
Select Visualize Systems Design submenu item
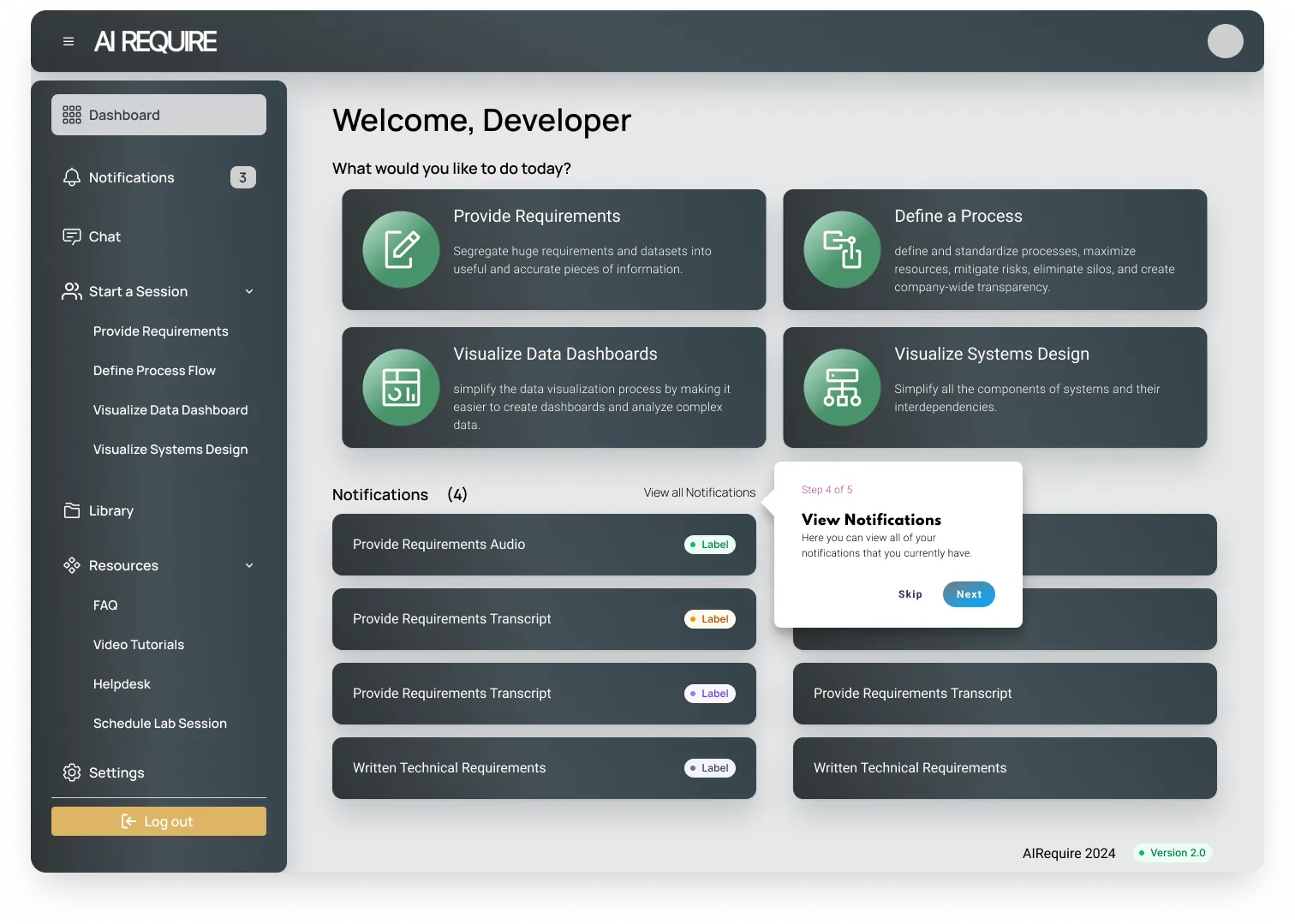pos(170,450)
